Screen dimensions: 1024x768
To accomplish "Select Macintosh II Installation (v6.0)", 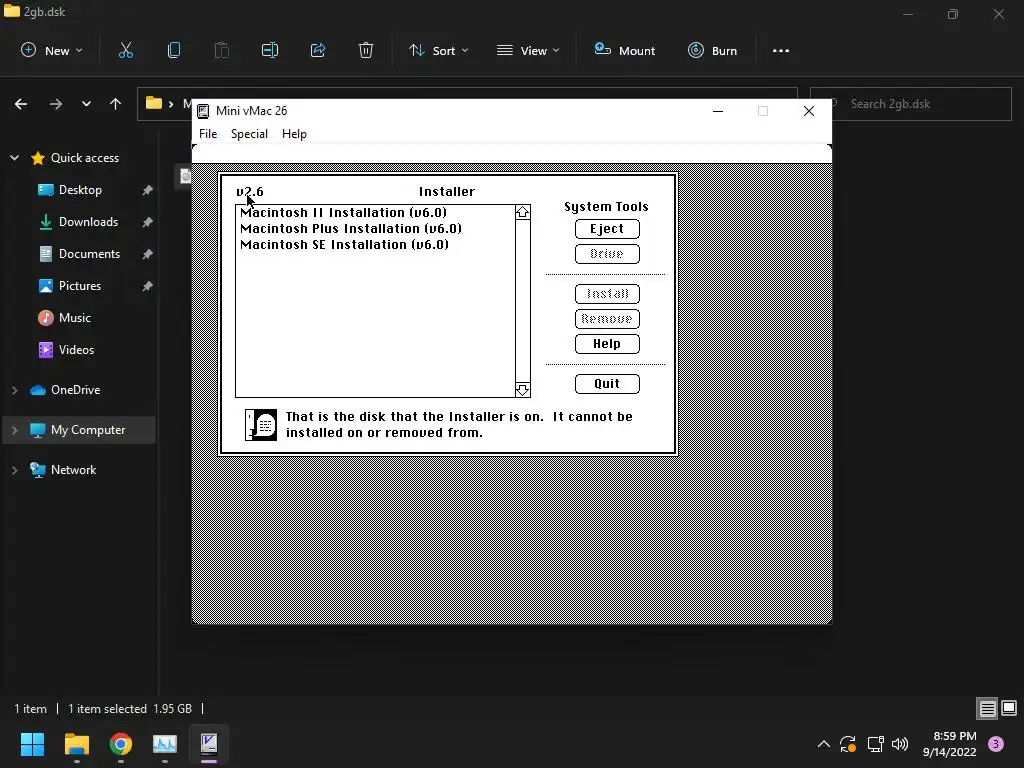I will point(344,212).
